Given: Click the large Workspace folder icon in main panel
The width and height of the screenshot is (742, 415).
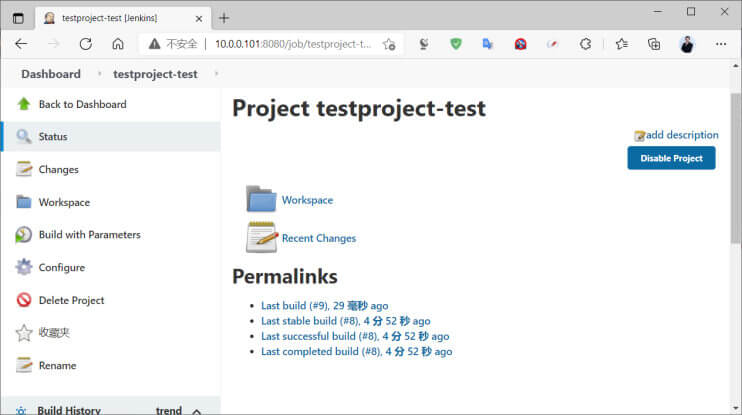Looking at the screenshot, I should (x=261, y=199).
